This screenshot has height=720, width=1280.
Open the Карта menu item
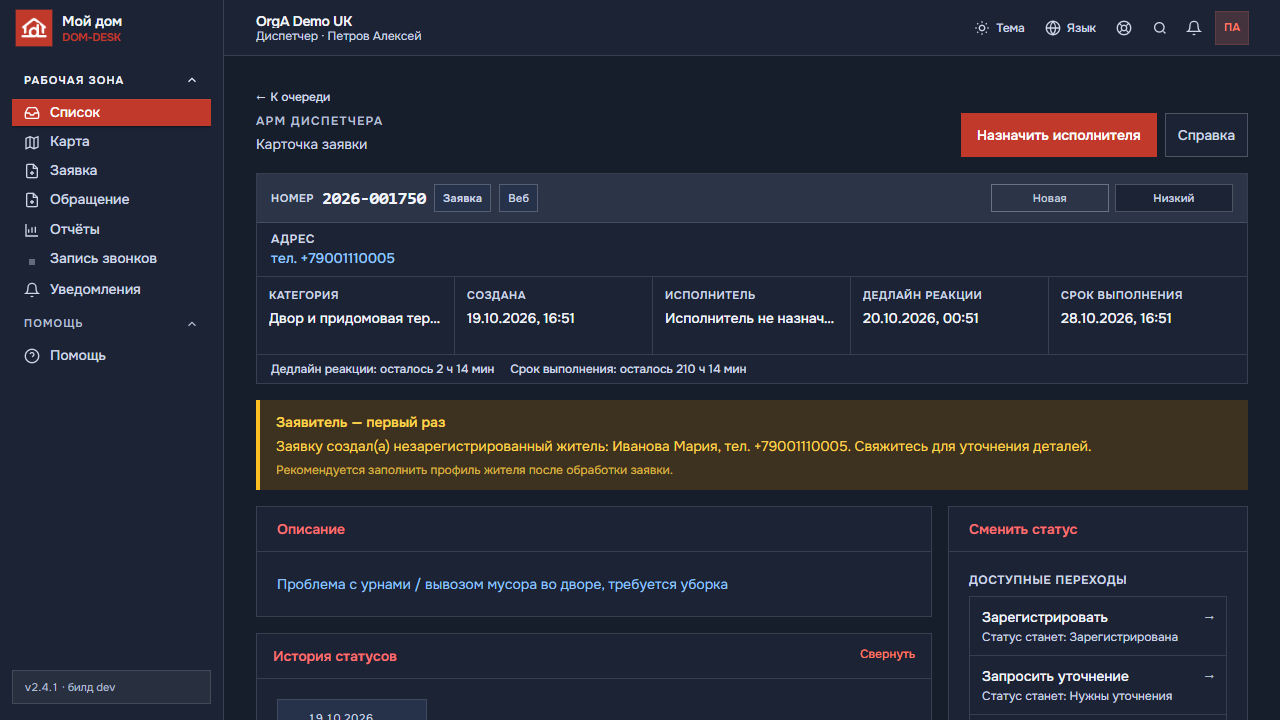pos(111,142)
